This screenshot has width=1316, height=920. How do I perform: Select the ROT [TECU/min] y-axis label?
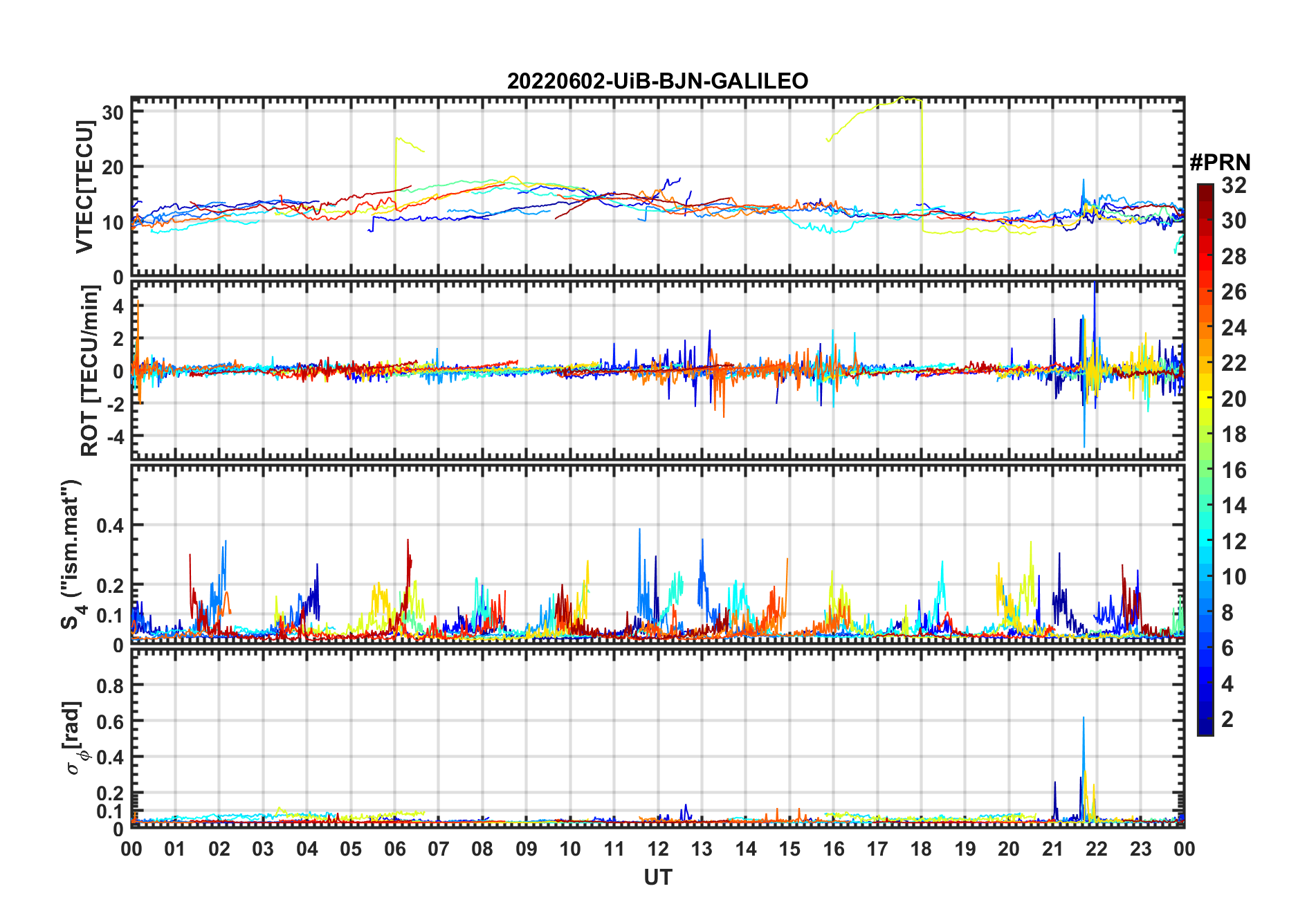tap(89, 371)
